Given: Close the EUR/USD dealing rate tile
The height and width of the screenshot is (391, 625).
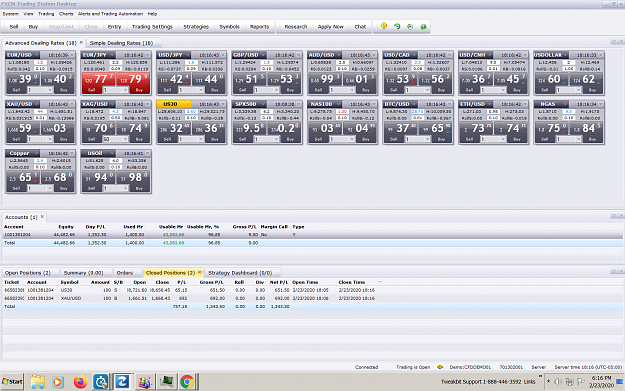Looking at the screenshot, I should pyautogui.click(x=72, y=55).
